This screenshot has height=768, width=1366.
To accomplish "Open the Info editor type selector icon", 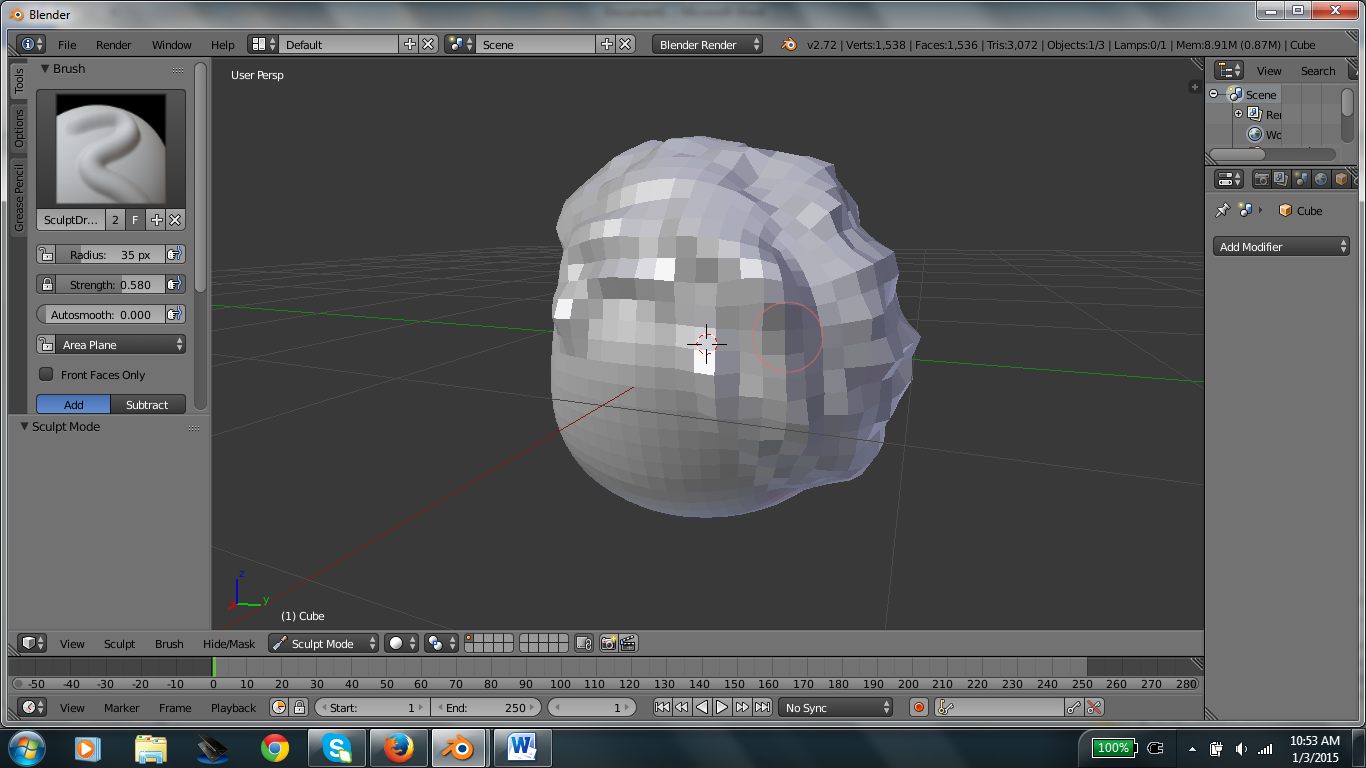I will (x=31, y=44).
